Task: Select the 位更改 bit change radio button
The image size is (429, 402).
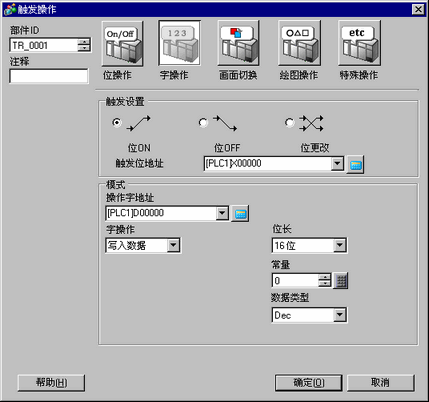Action: point(289,123)
